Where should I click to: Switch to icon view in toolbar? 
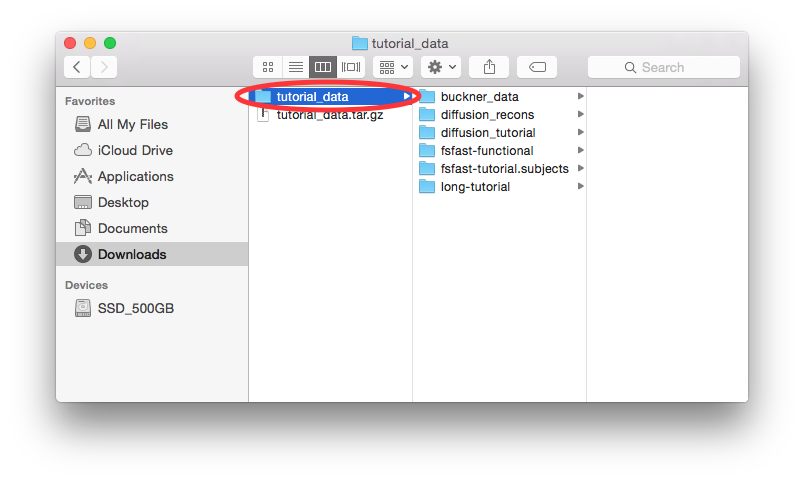coord(268,67)
